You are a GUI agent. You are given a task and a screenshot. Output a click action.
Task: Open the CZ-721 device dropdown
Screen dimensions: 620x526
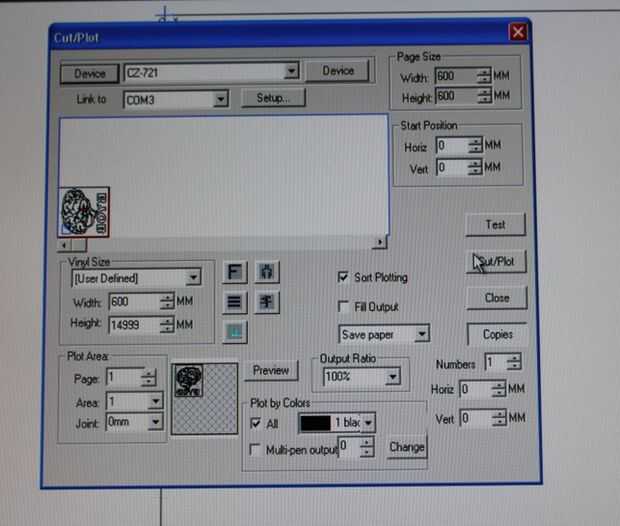(x=291, y=72)
